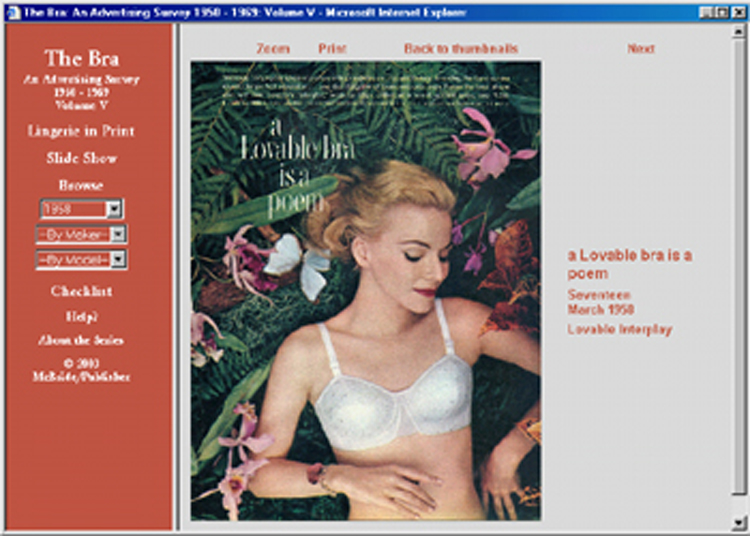Click the Internet Explorer title bar page icon
750x536 pixels.
coord(13,12)
